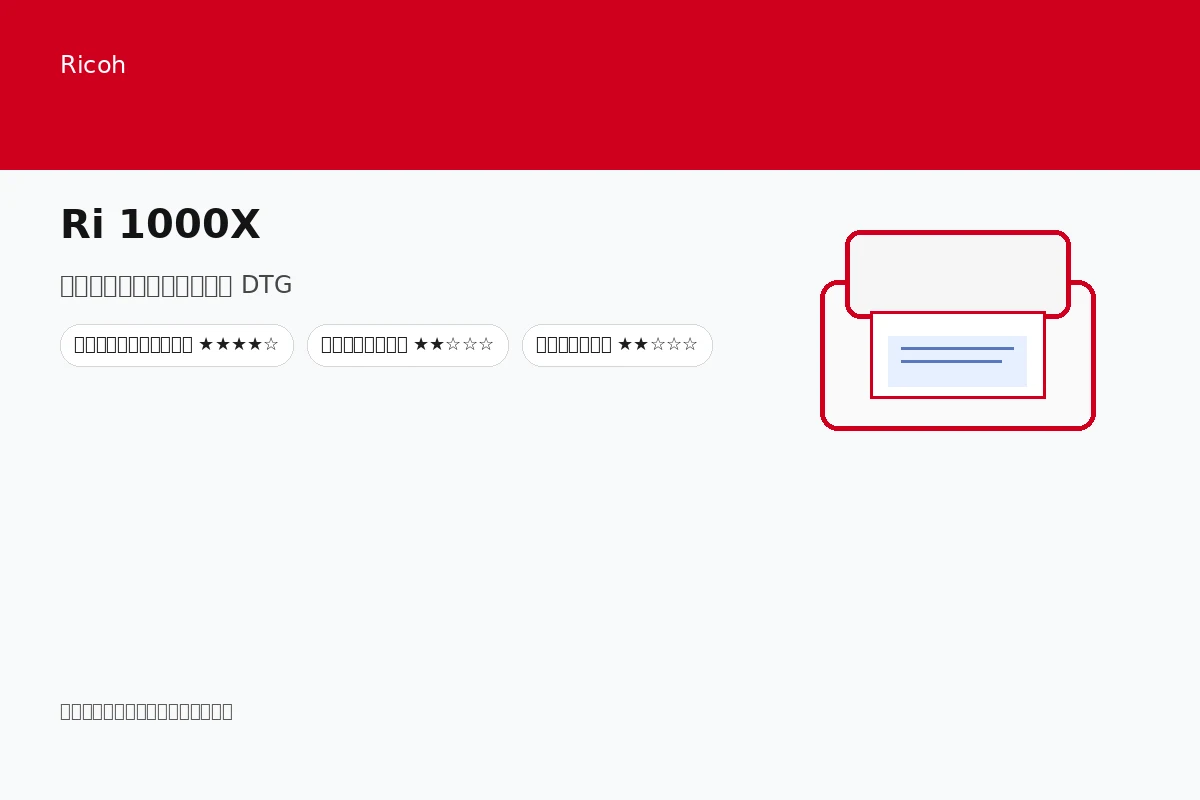Screen dimensions: 1200x800
Task: Click the second filled star in the middle badge
Action: pos(438,345)
